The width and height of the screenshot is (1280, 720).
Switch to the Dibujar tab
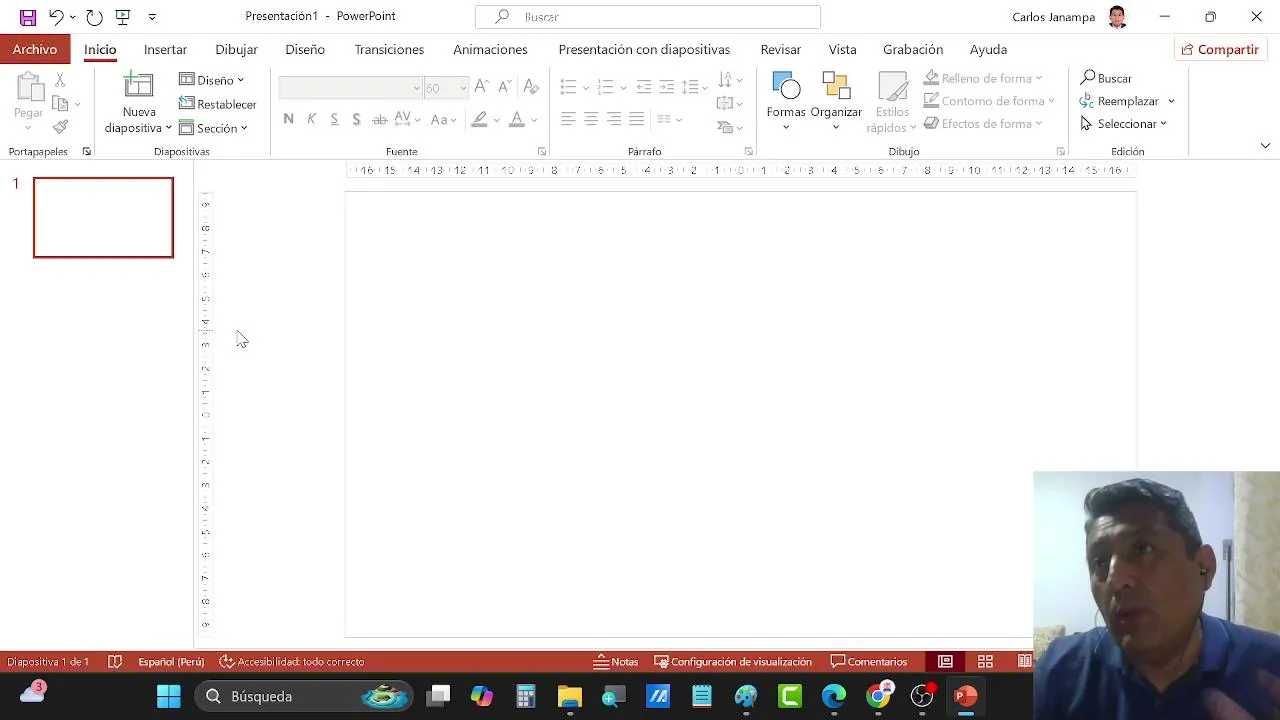(236, 49)
